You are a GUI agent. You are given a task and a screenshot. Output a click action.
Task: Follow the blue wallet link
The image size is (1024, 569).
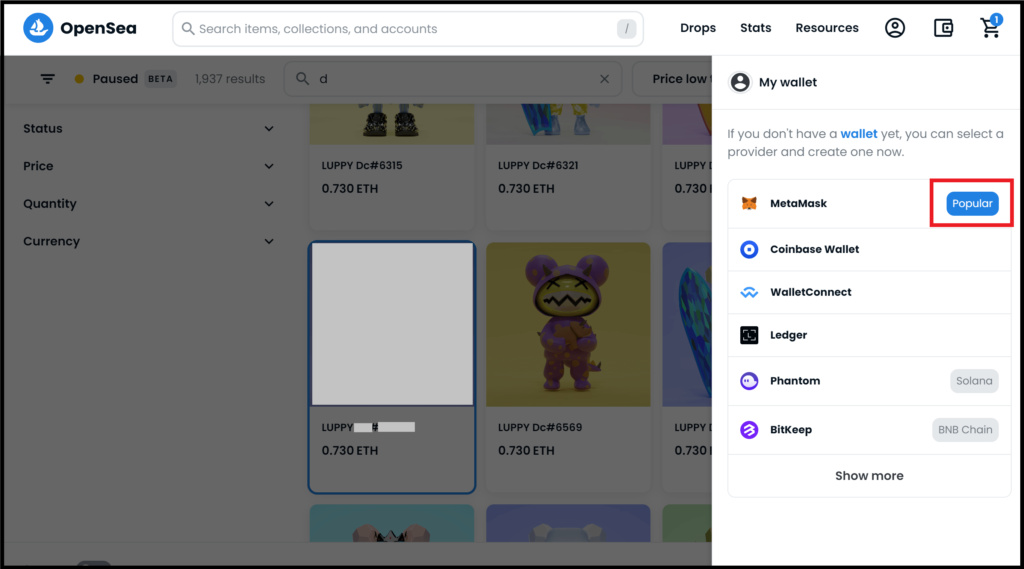[858, 134]
